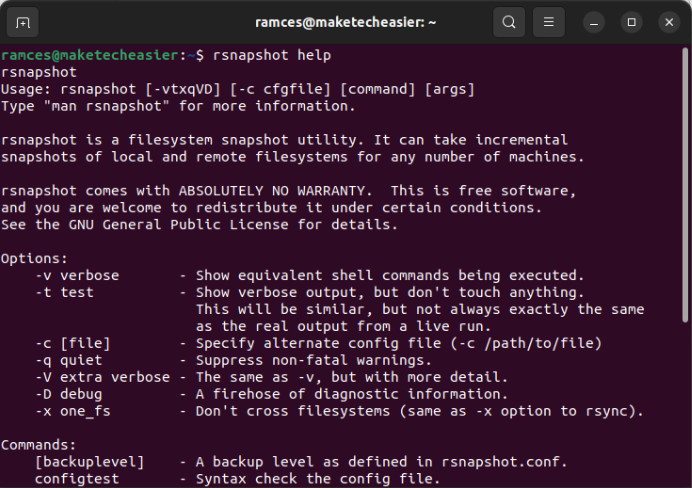Click the vertical scrollbar thumb
Image resolution: width=692 pixels, height=488 pixels.
tap(685, 184)
